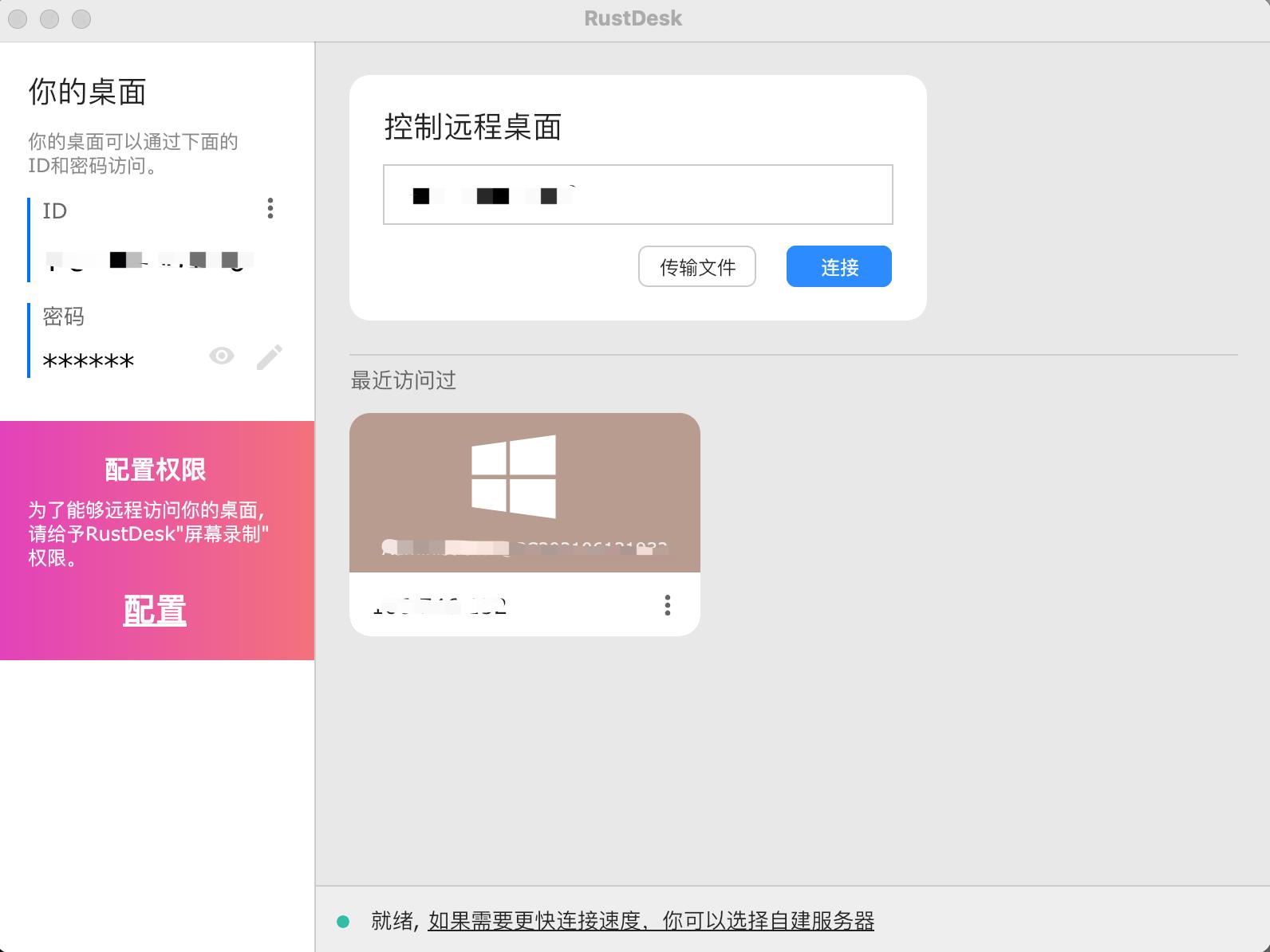The width and height of the screenshot is (1270, 952).
Task: Click the 控制远程桌面 heading
Action: (473, 127)
